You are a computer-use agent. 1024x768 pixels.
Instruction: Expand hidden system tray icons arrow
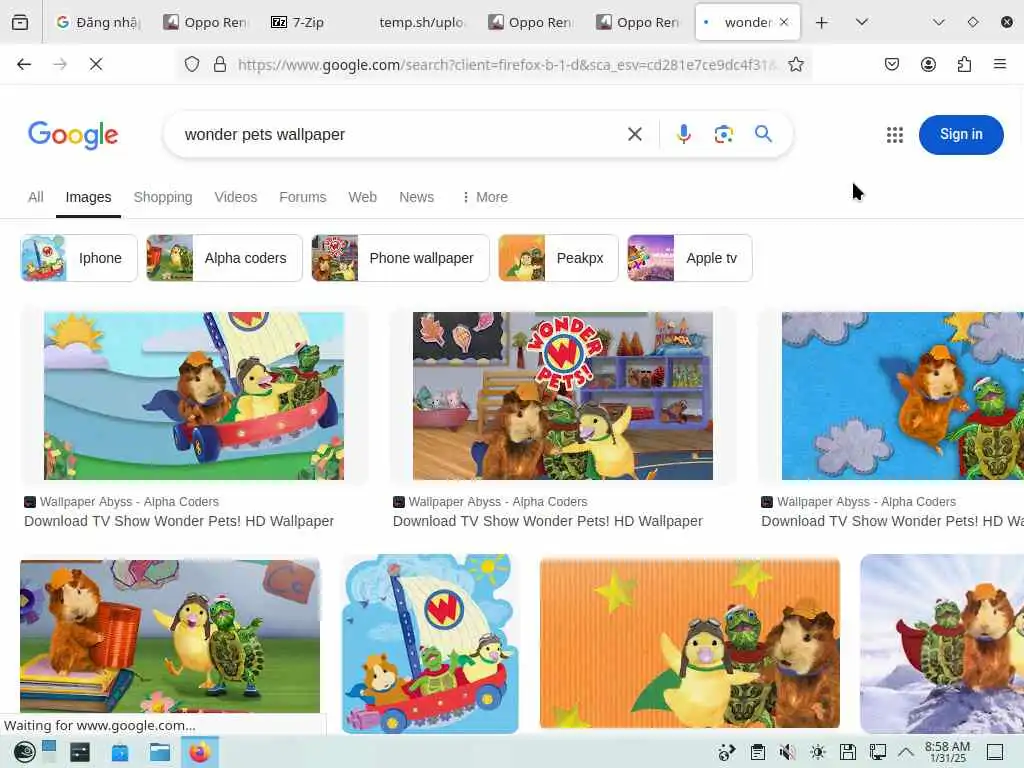click(906, 752)
